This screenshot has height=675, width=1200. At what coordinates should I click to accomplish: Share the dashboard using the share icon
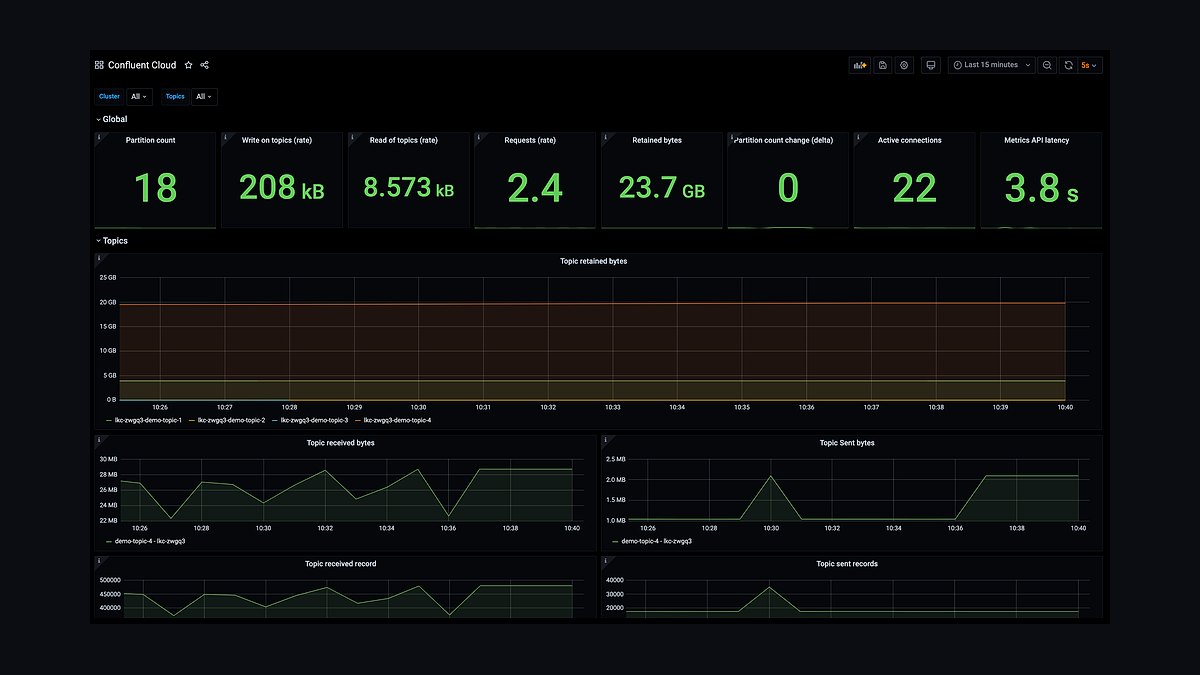coord(205,65)
